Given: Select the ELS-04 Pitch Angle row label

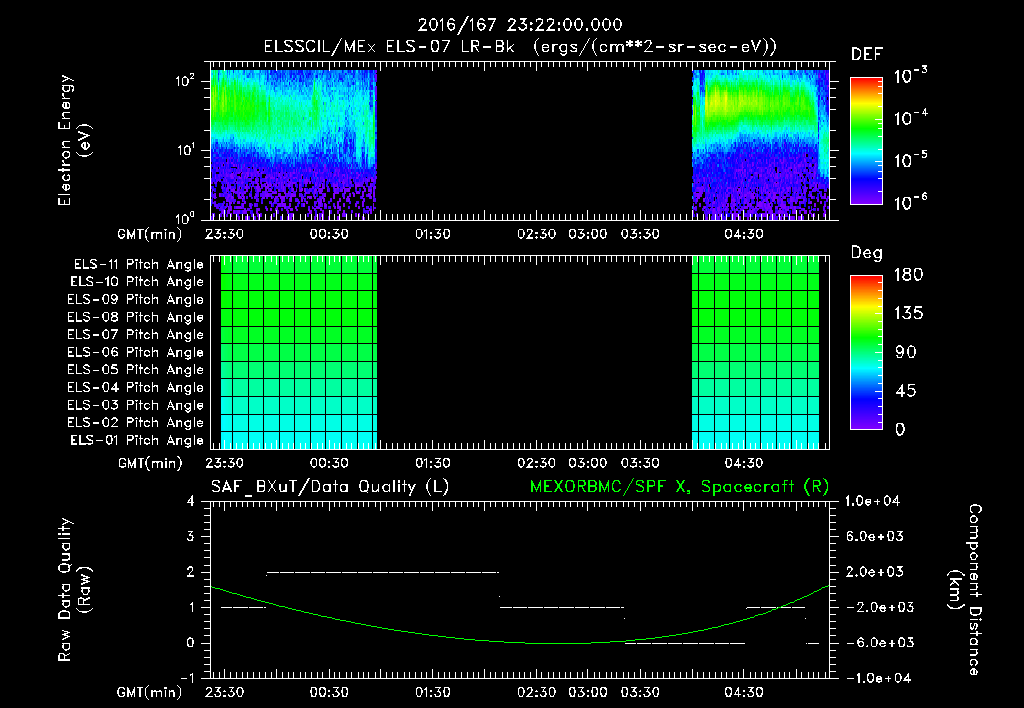Looking at the screenshot, I should pos(136,388).
